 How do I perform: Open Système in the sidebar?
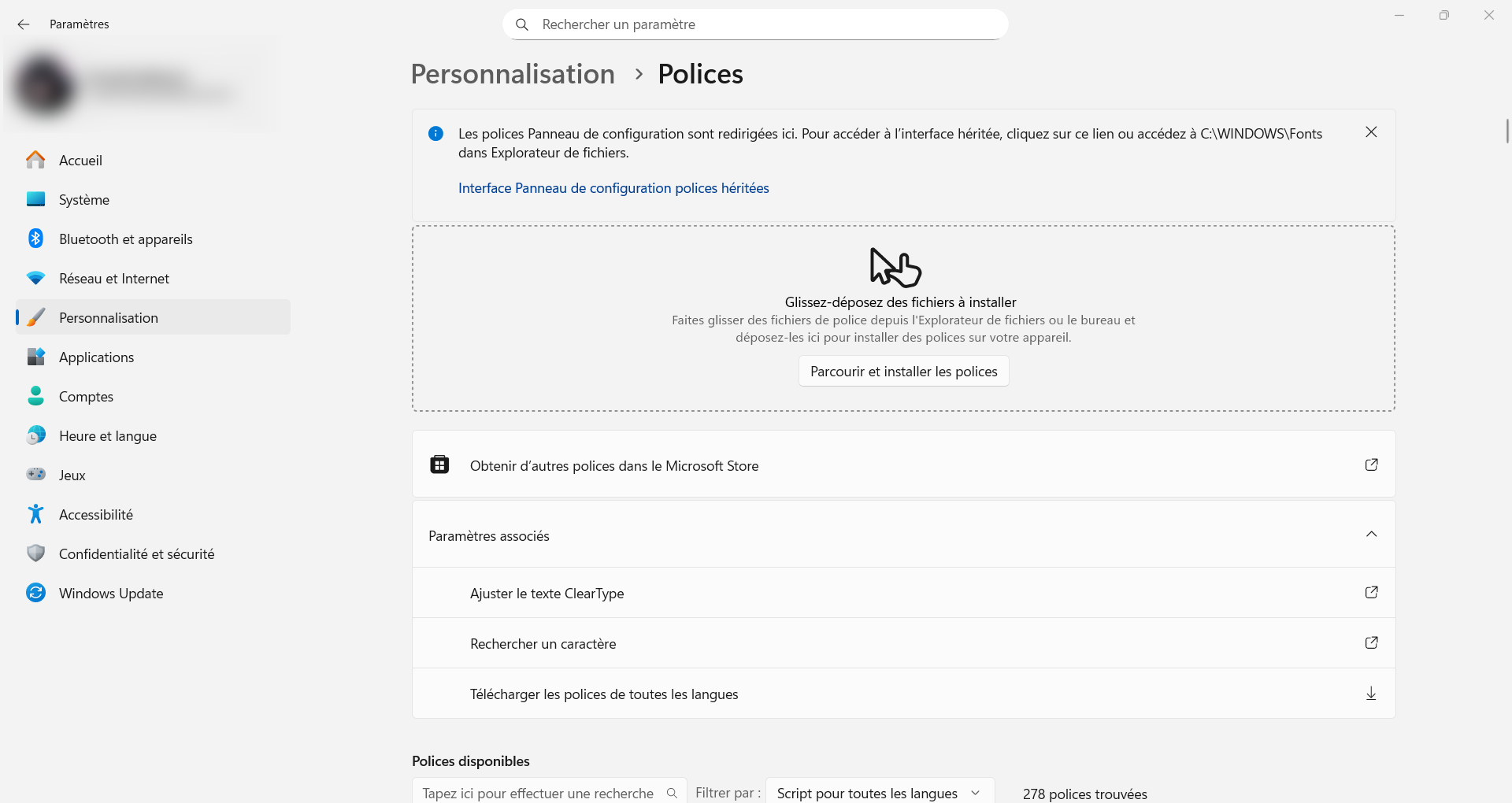[x=84, y=200]
